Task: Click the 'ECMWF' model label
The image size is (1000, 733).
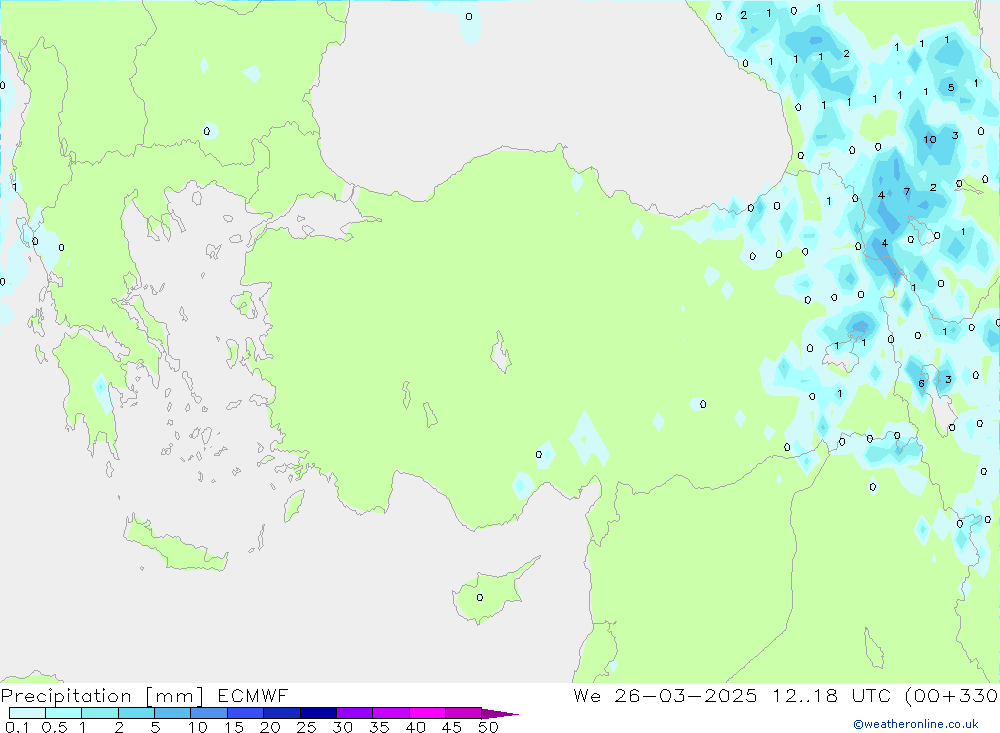Action: pos(253,695)
